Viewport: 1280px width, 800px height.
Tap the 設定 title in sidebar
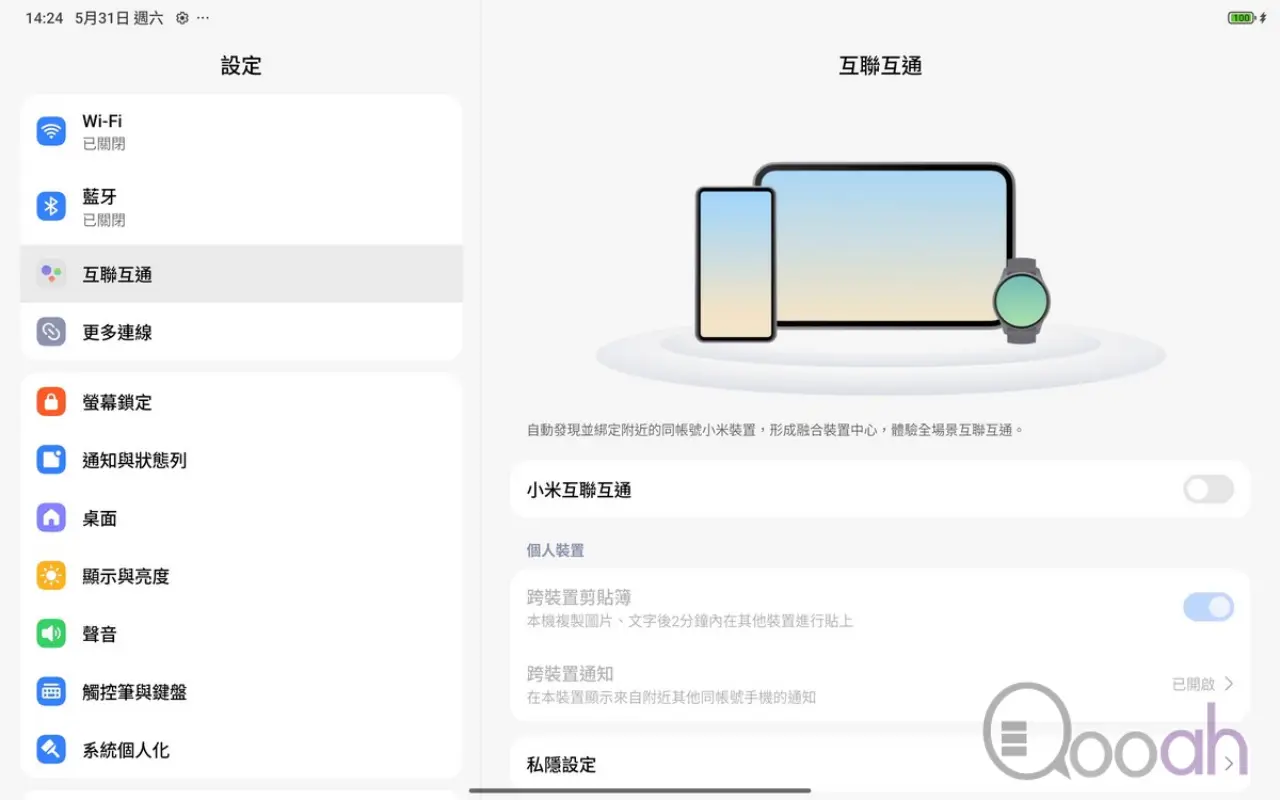pos(241,66)
